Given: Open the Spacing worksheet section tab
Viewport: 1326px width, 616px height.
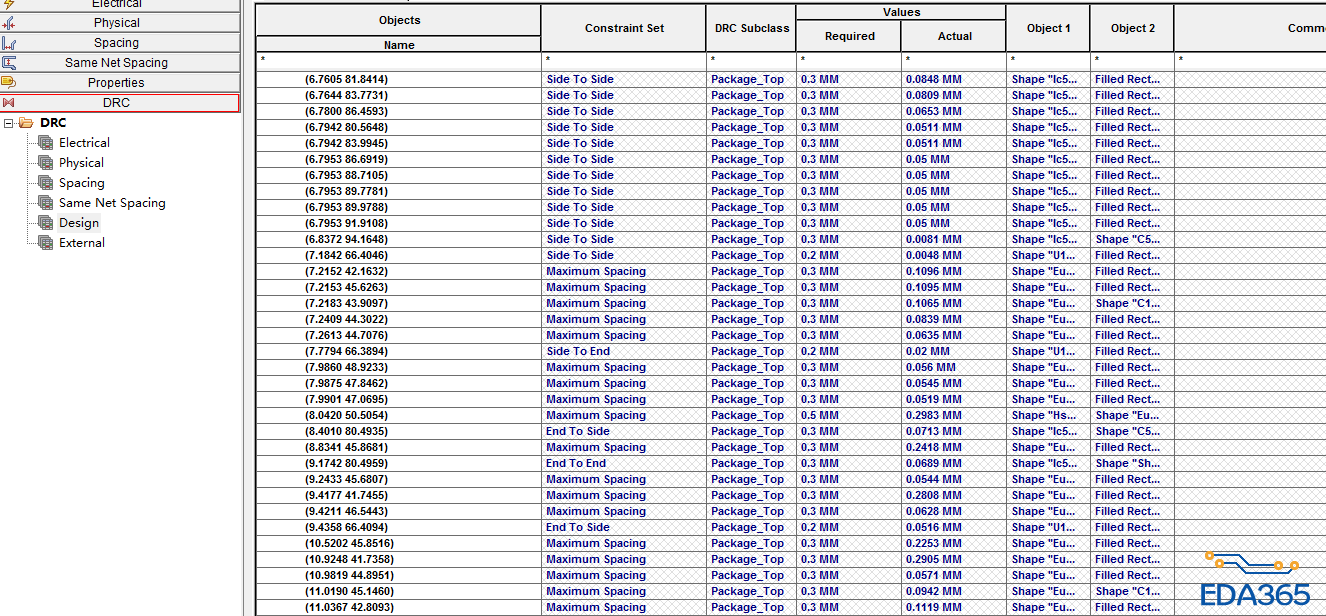Looking at the screenshot, I should [120, 42].
